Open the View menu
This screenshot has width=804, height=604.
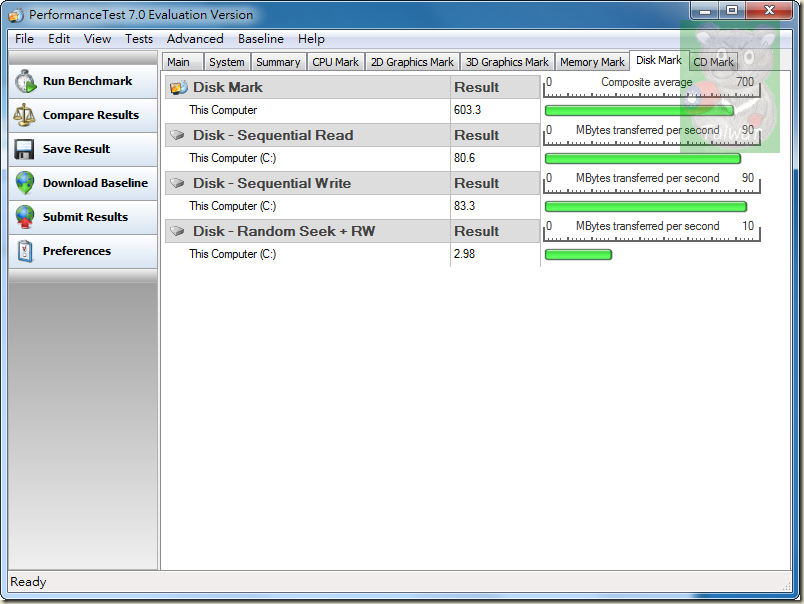[x=97, y=39]
